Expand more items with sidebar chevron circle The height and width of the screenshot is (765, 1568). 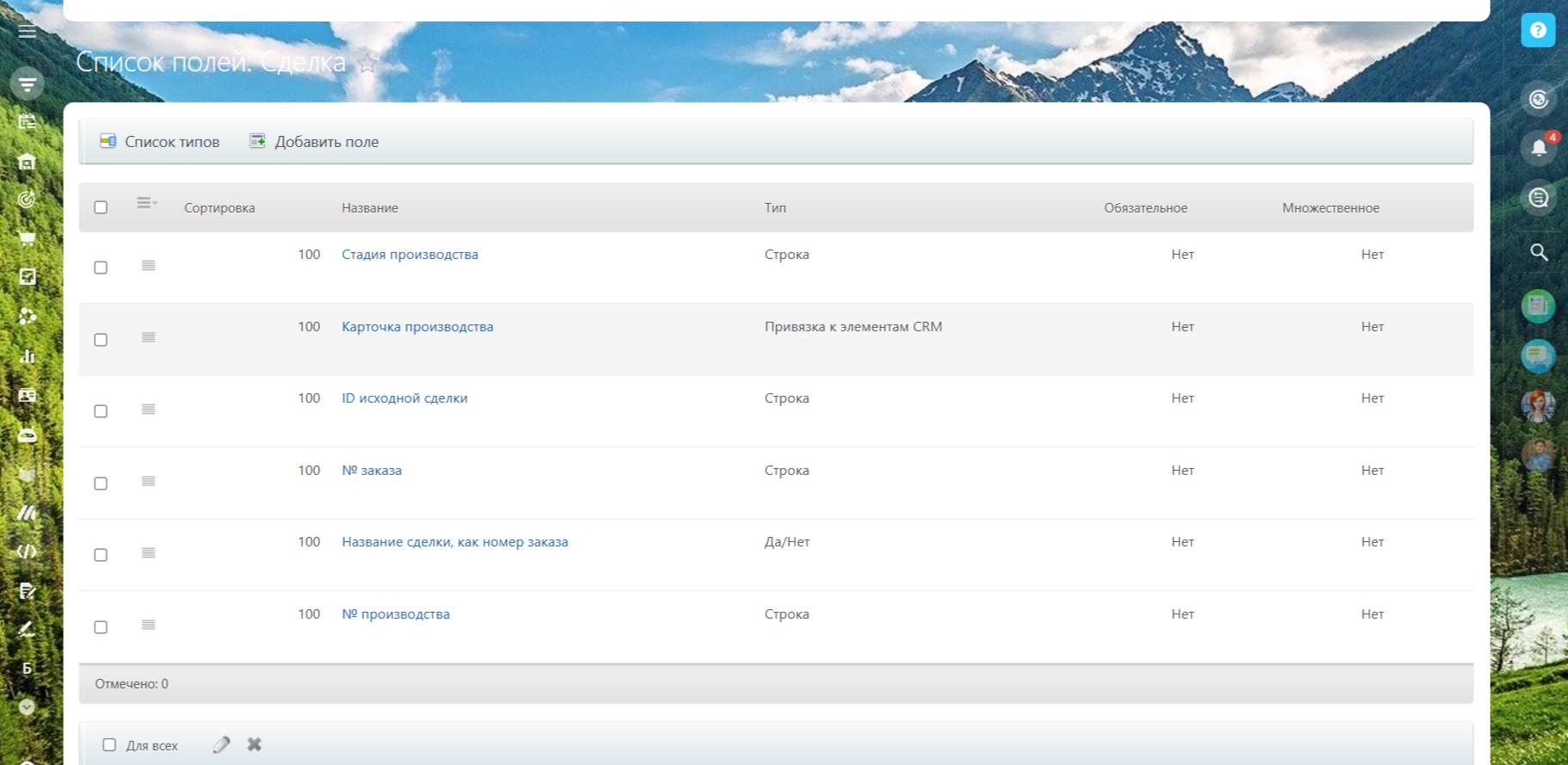pyautogui.click(x=28, y=707)
